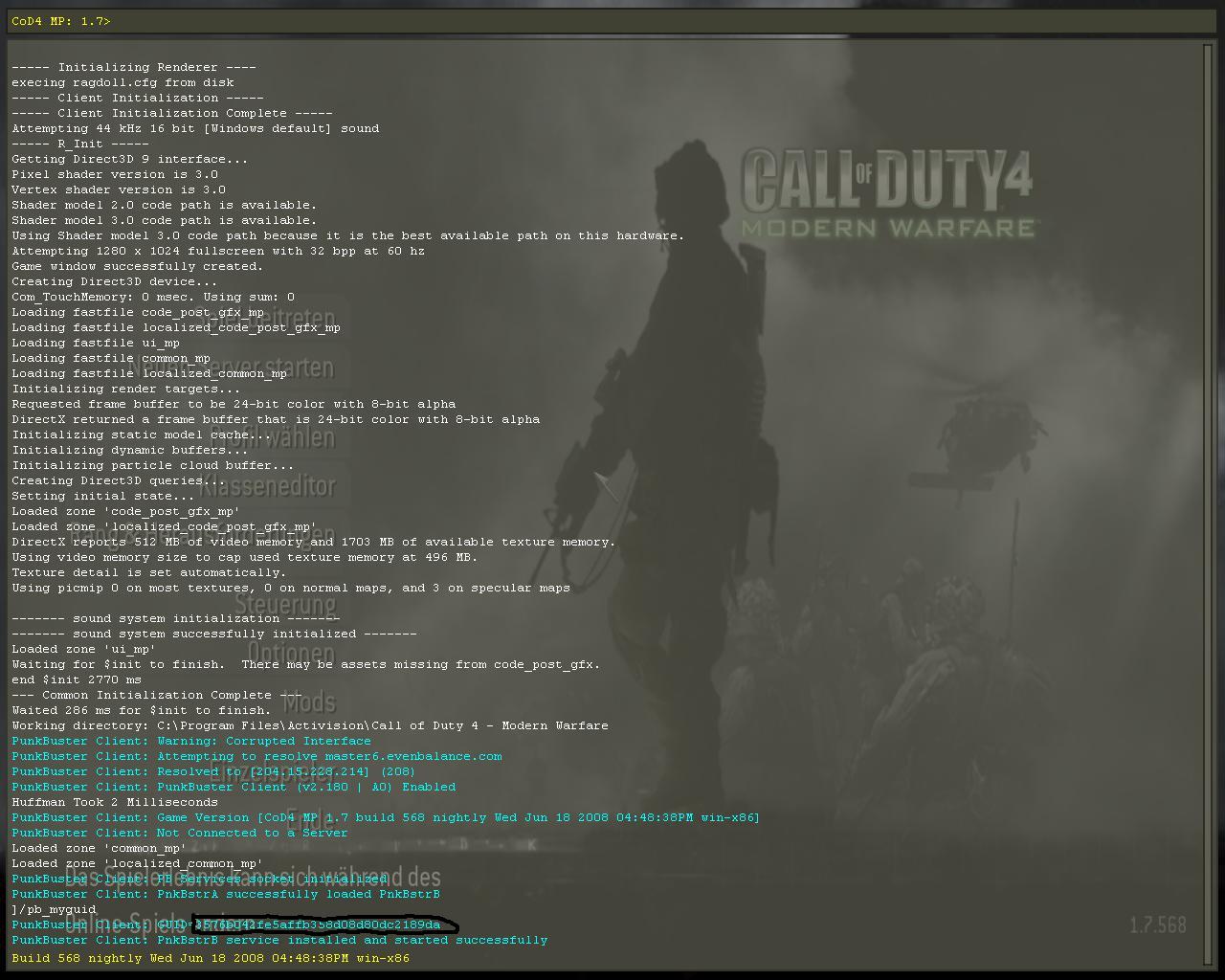The height and width of the screenshot is (980, 1225).
Task: Click "Loaded zone 'common_mp'" line
Action: pyautogui.click(x=100, y=848)
